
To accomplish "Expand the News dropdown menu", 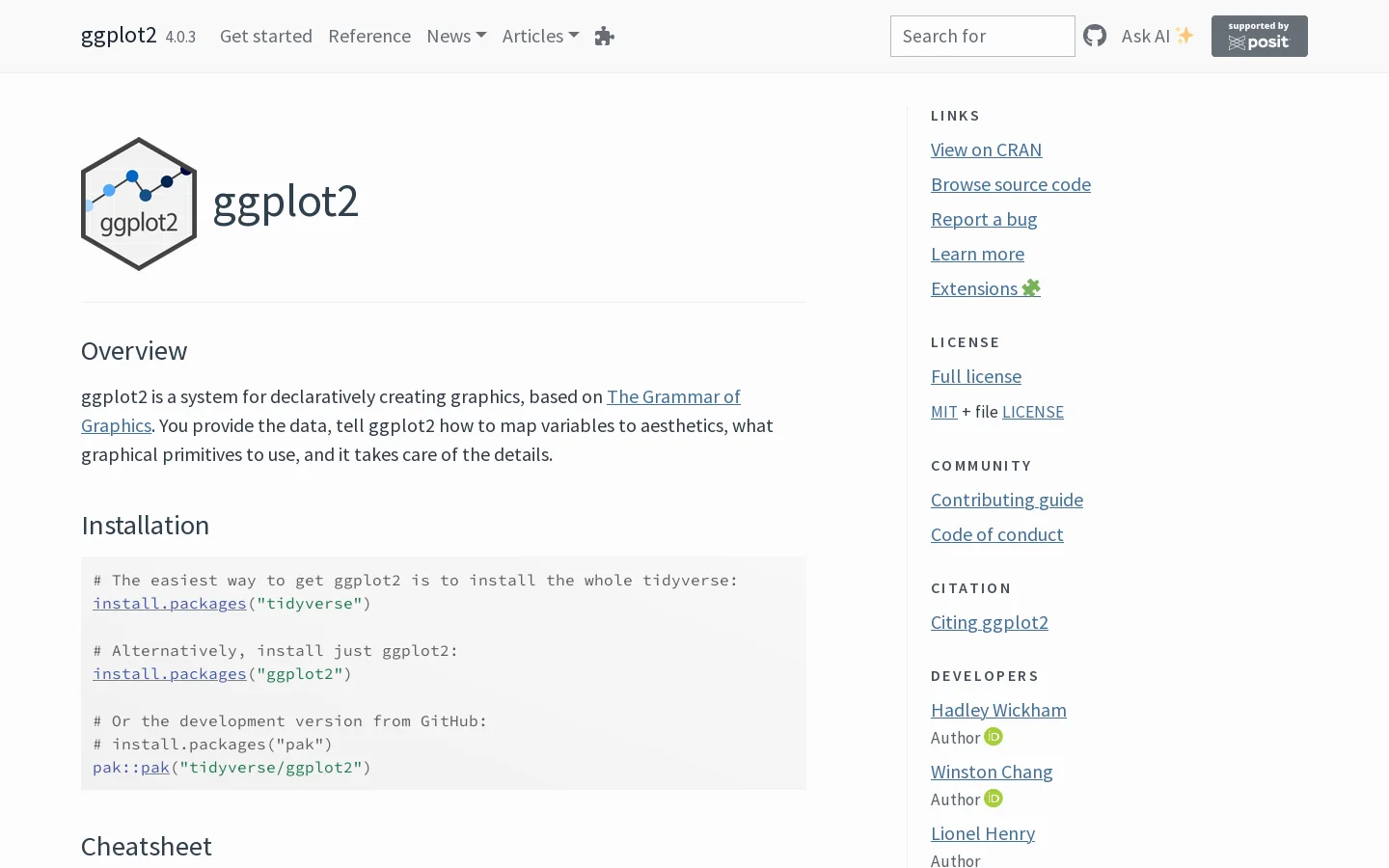I will 456,36.
